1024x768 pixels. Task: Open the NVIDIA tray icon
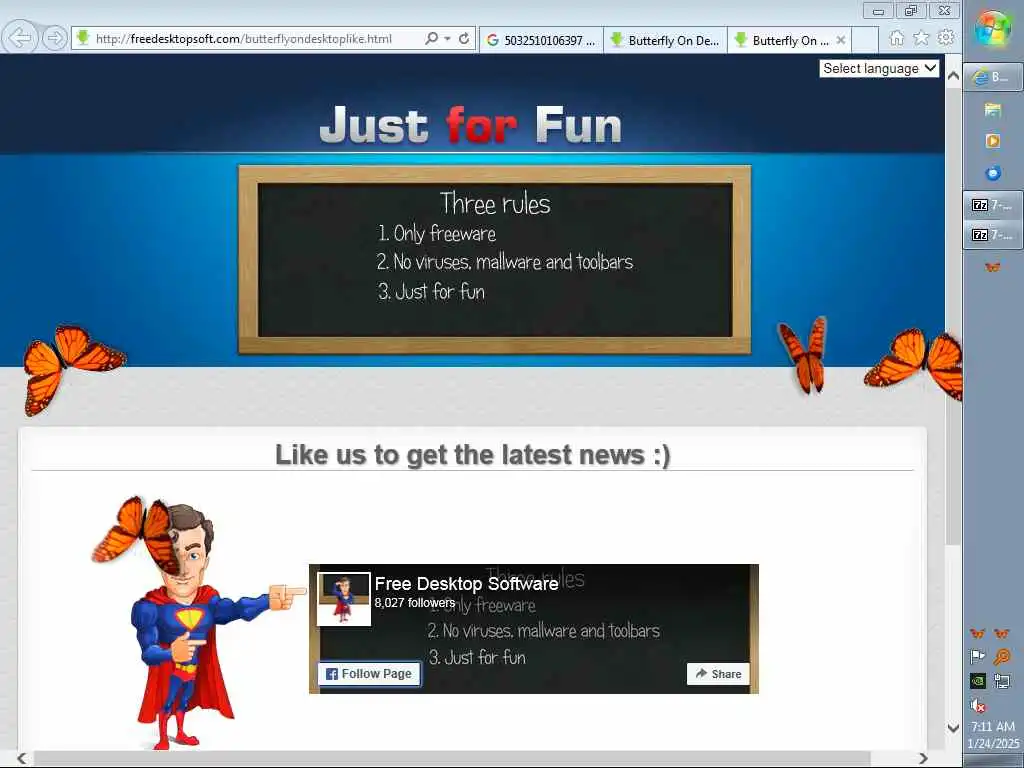pos(978,681)
